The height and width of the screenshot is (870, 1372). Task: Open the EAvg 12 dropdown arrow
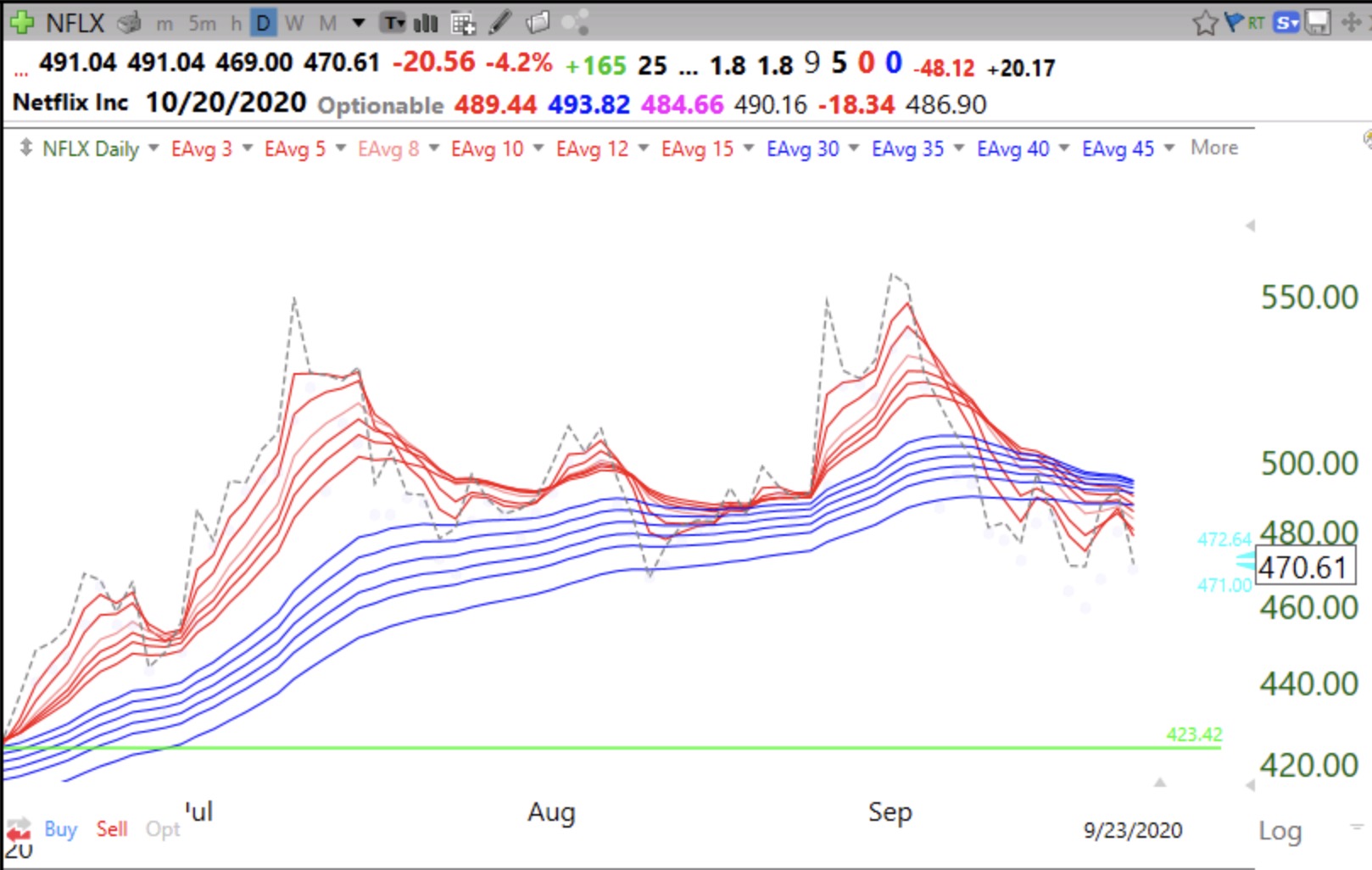643,148
